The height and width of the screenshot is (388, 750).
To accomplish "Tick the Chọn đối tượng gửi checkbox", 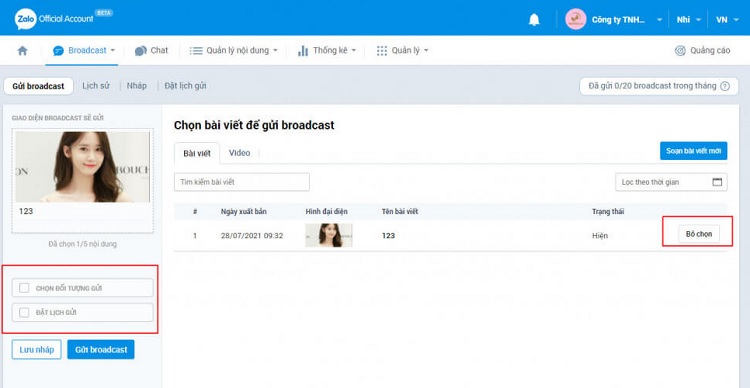I will [24, 288].
